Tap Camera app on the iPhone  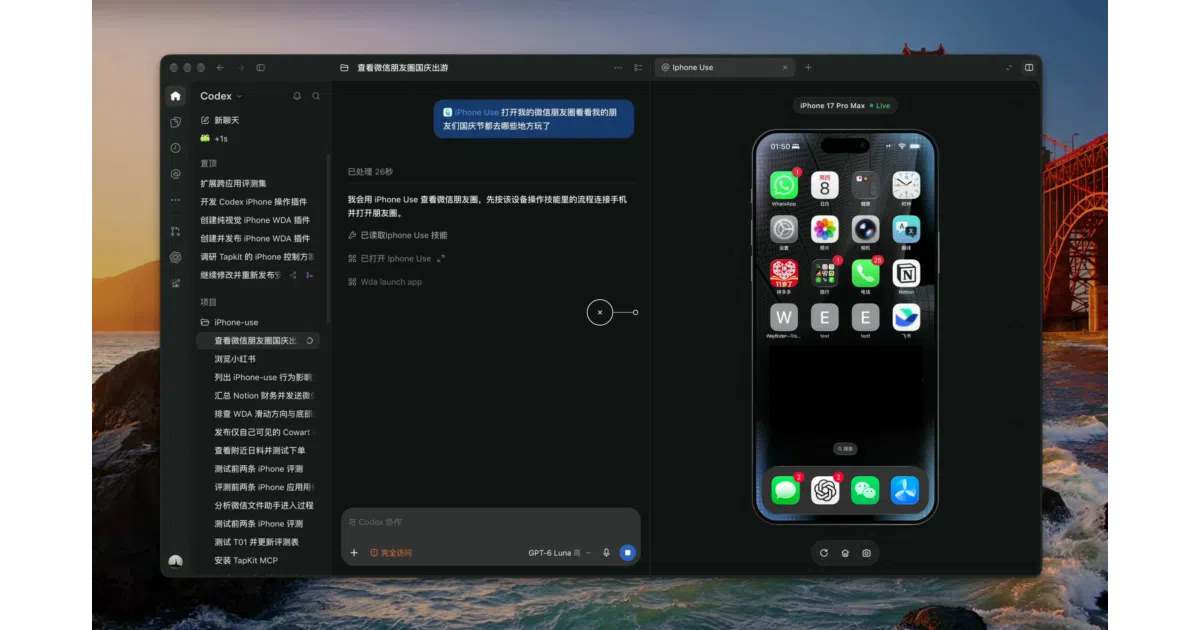(x=865, y=229)
